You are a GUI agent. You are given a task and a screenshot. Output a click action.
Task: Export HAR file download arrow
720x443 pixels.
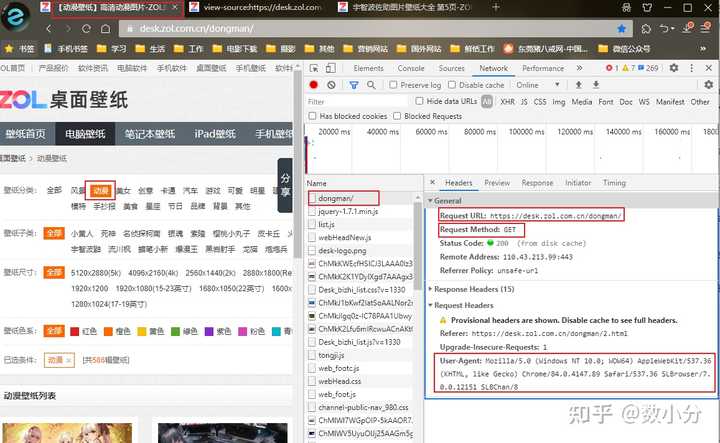pyautogui.click(x=596, y=85)
